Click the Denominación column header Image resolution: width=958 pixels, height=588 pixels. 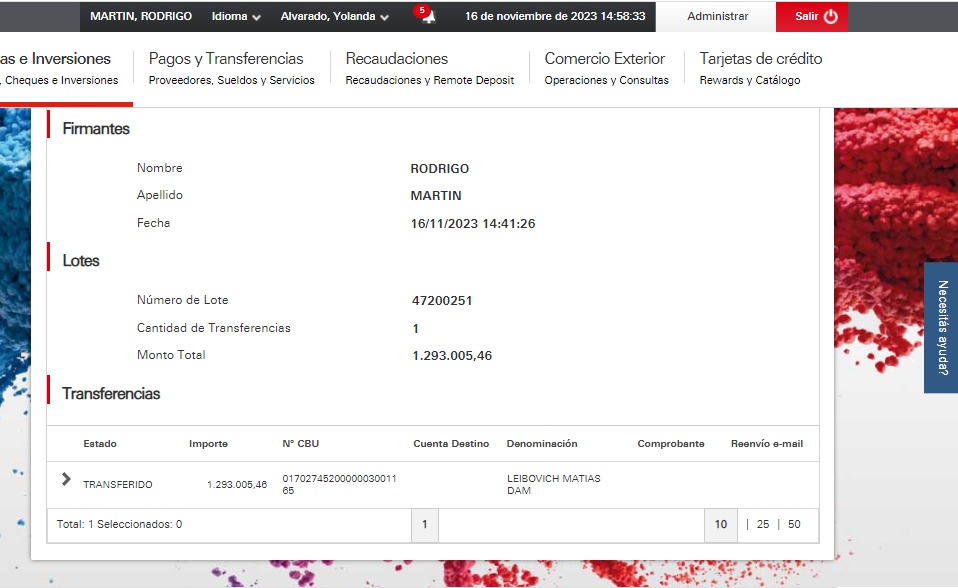point(542,444)
